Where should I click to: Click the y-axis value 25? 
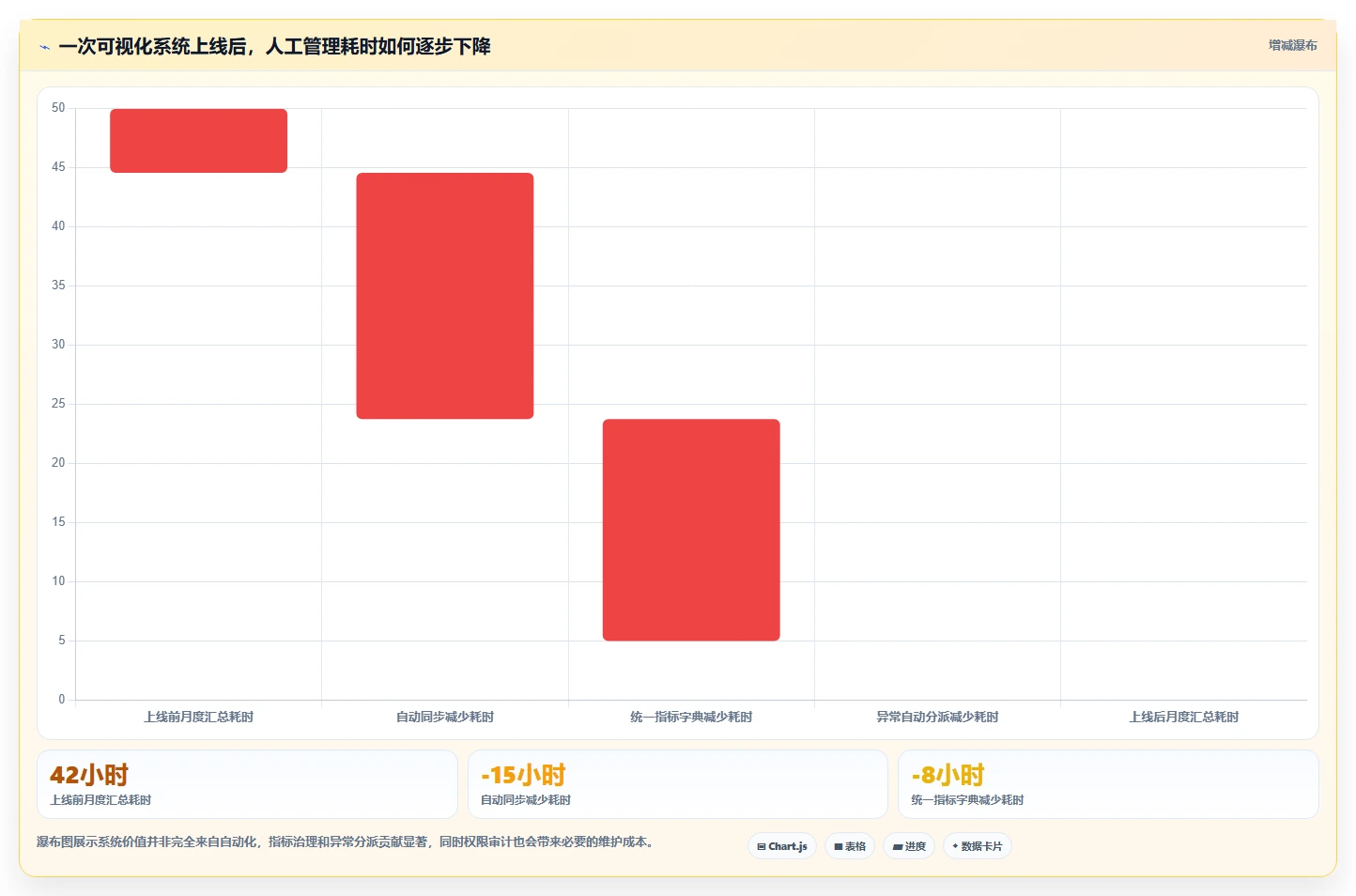point(58,404)
